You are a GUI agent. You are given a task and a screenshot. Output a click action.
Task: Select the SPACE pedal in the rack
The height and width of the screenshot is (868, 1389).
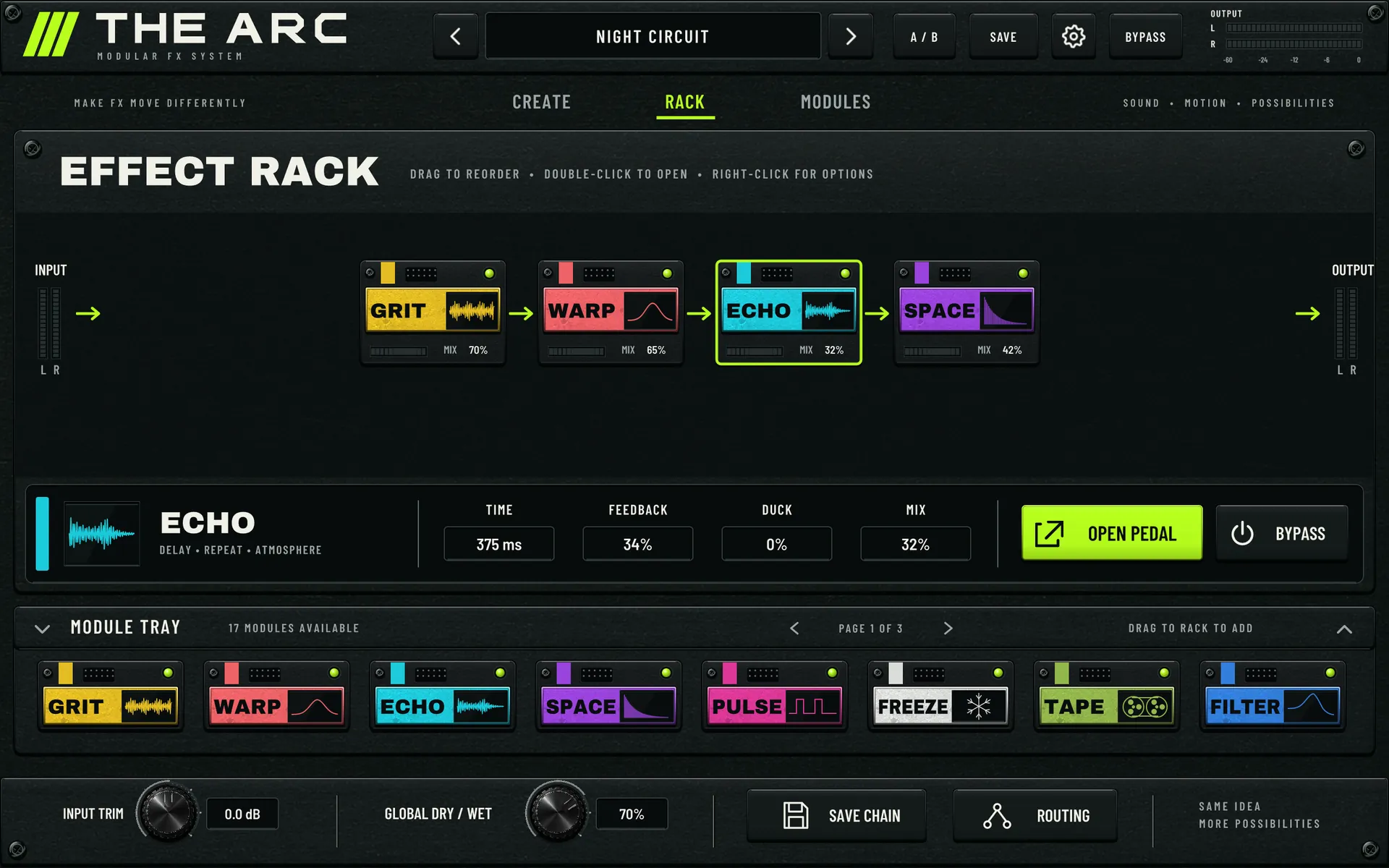click(x=967, y=312)
